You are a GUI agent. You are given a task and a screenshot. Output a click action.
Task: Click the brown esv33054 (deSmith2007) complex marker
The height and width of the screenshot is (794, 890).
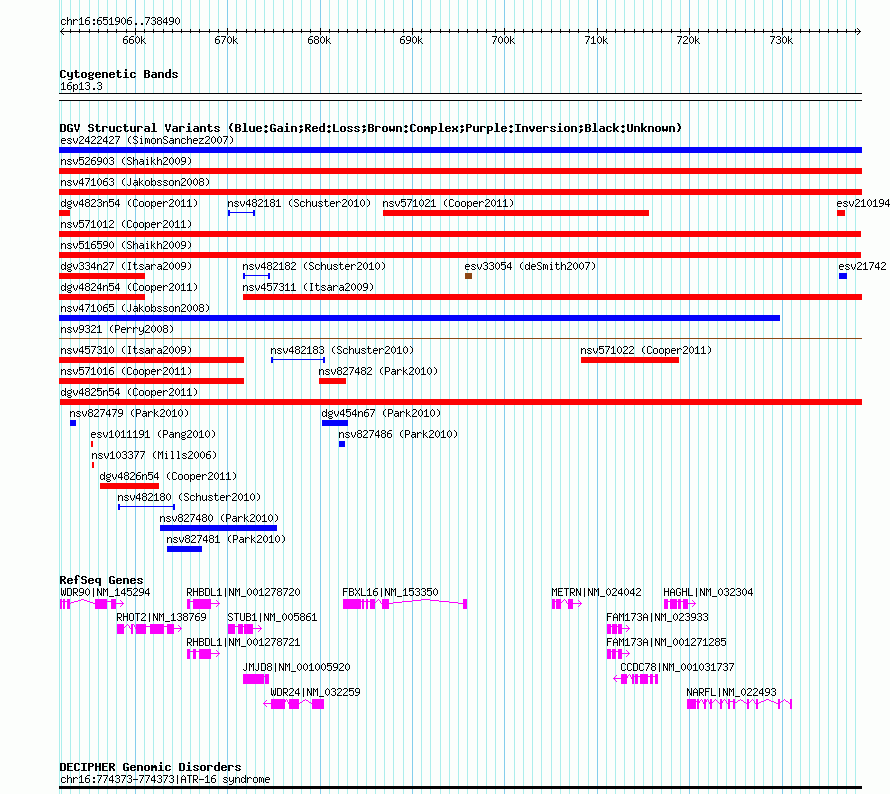pyautogui.click(x=468, y=276)
